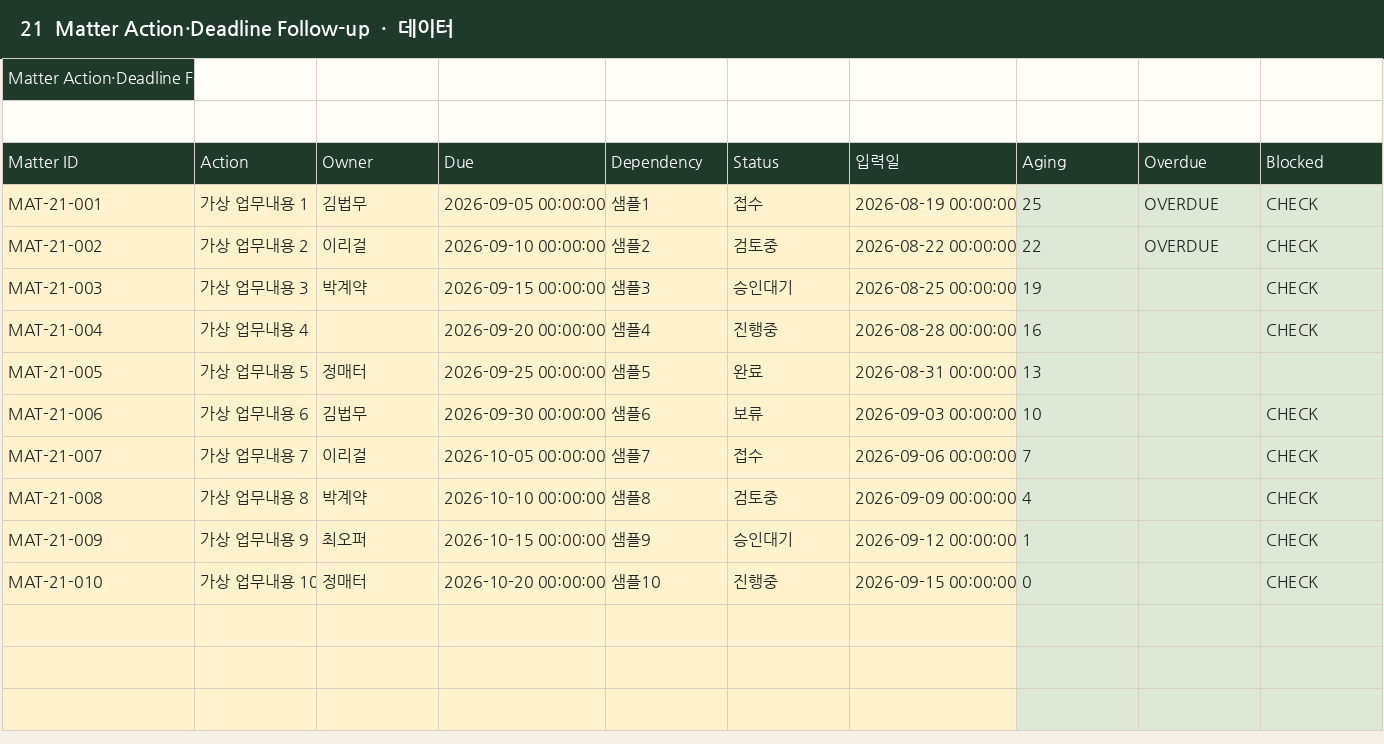Select due date 2026-09-10 00:00:00
The width and height of the screenshot is (1384, 744).
[x=522, y=247]
